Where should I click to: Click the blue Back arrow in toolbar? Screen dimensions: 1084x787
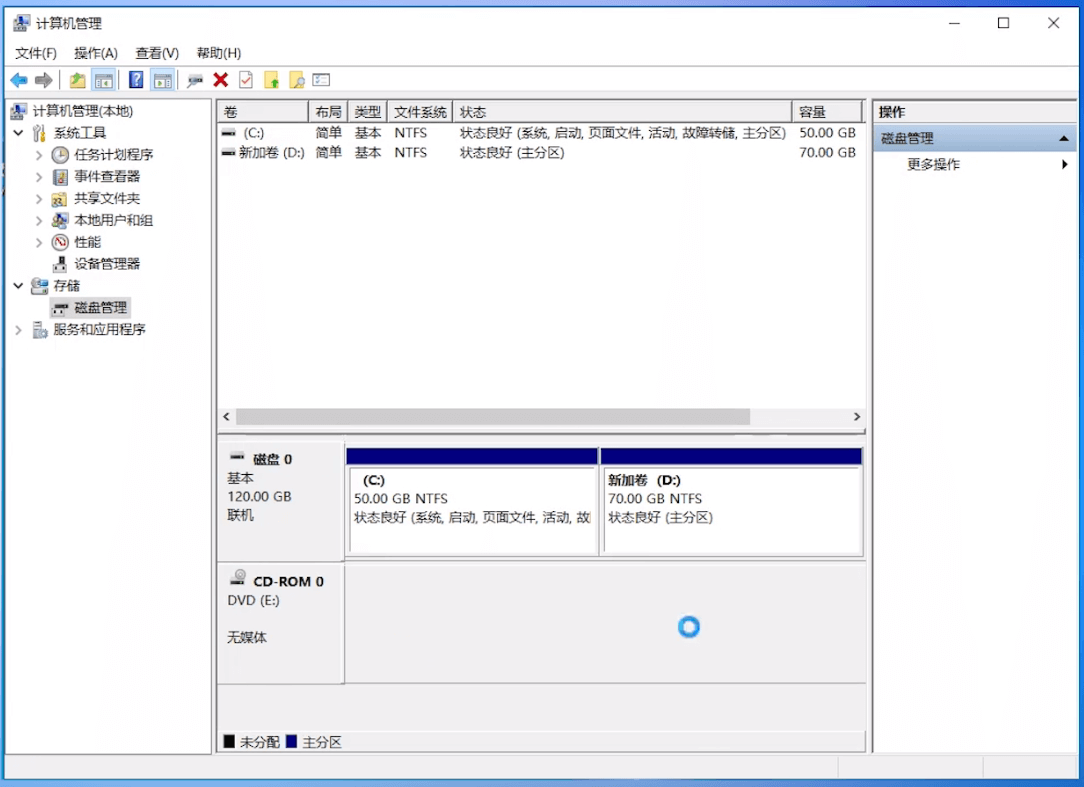point(19,80)
